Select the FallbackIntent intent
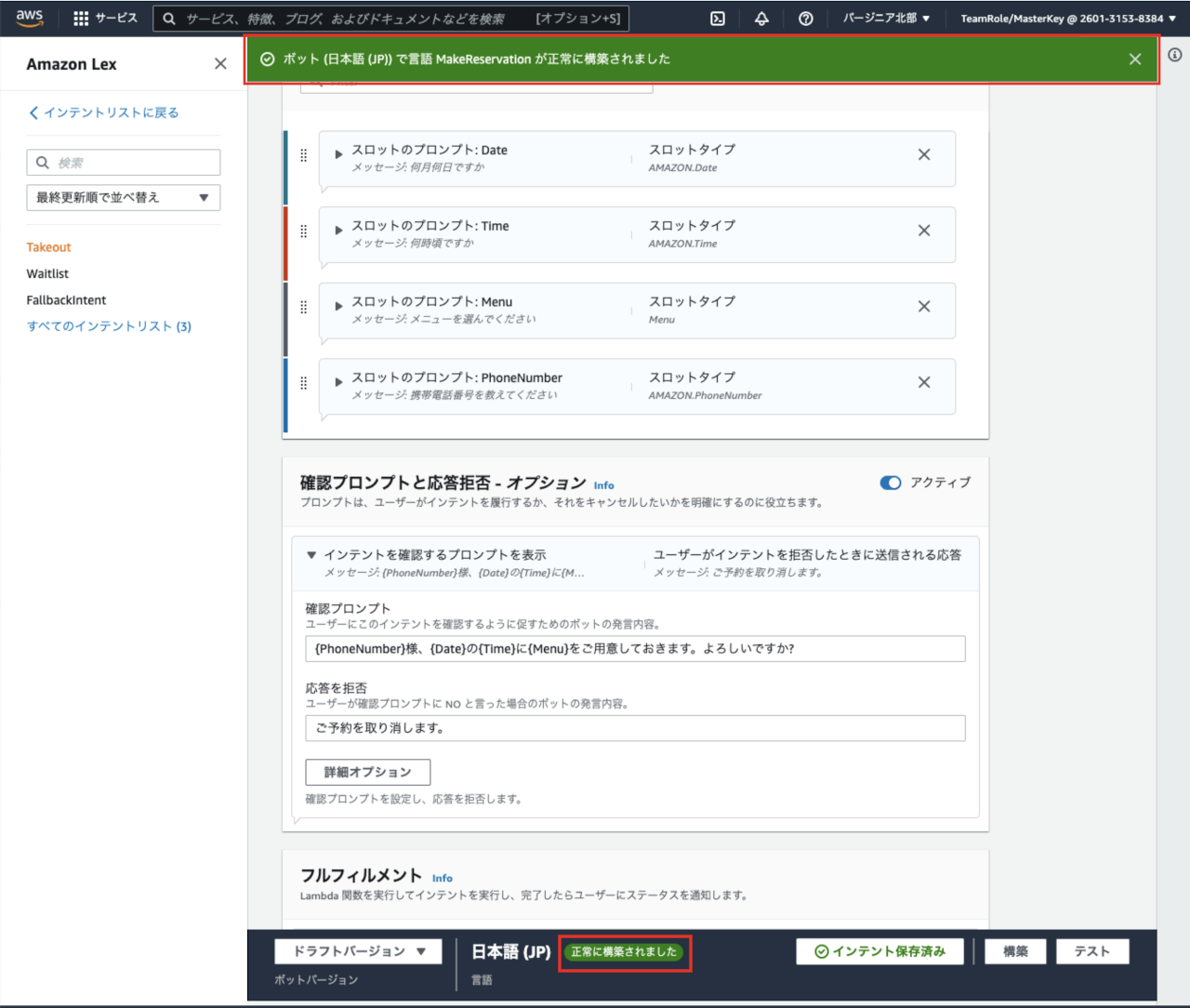1190x1008 pixels. 66,299
